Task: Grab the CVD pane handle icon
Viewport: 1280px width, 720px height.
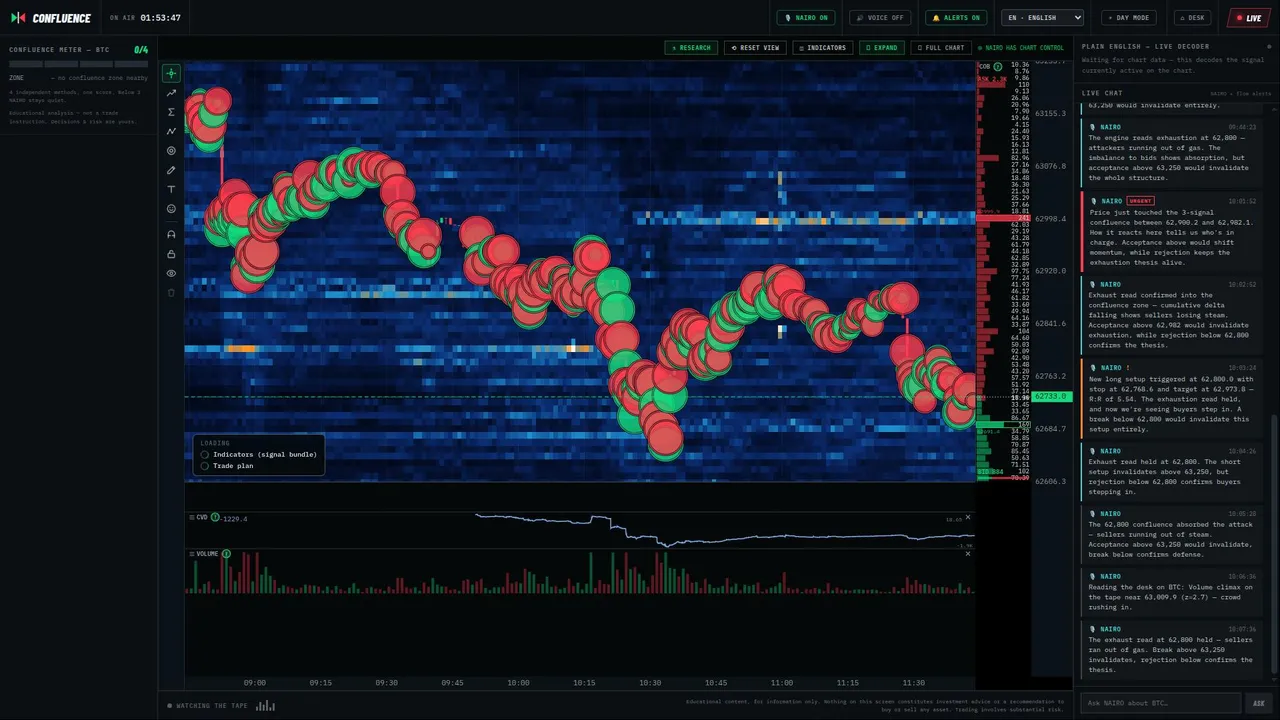Action: pos(192,518)
